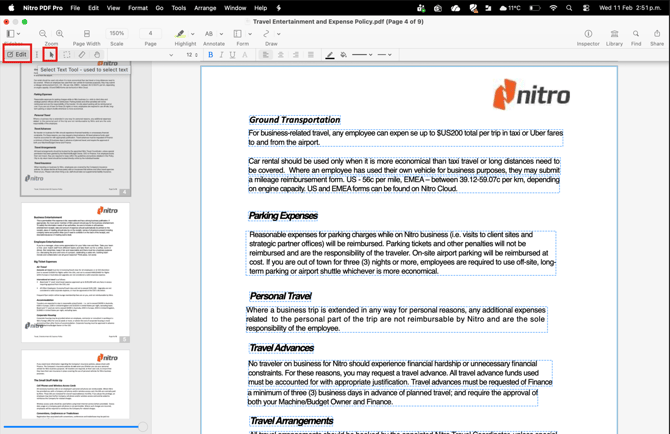Click the Edit mode button
The height and width of the screenshot is (434, 670).
point(17,54)
